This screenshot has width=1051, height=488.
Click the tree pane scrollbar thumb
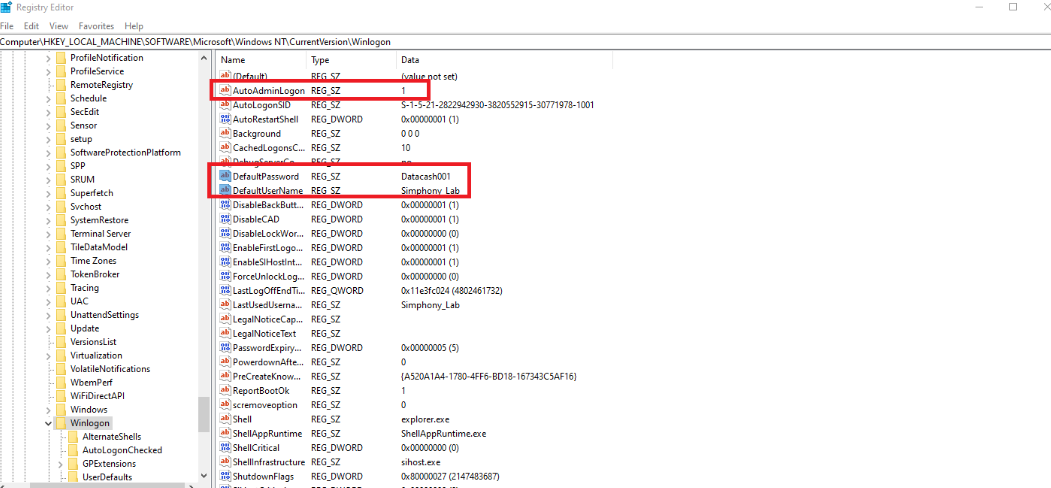pos(204,414)
